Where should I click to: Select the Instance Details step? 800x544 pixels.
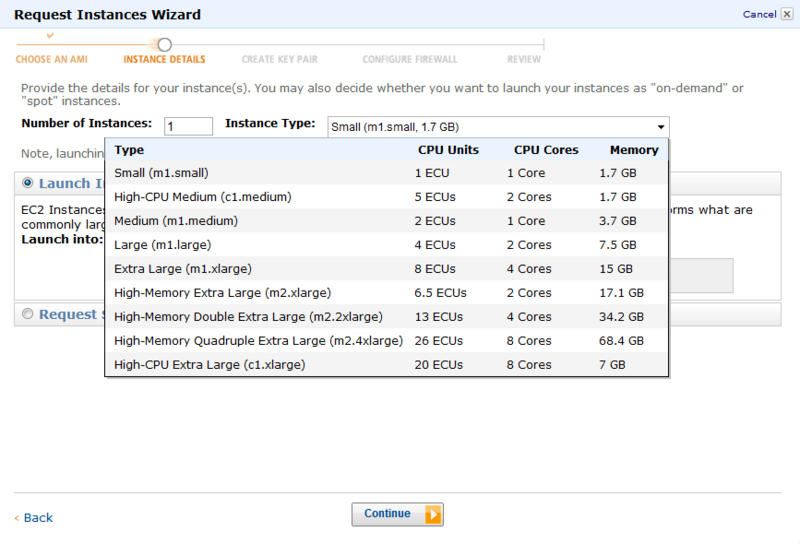(164, 59)
